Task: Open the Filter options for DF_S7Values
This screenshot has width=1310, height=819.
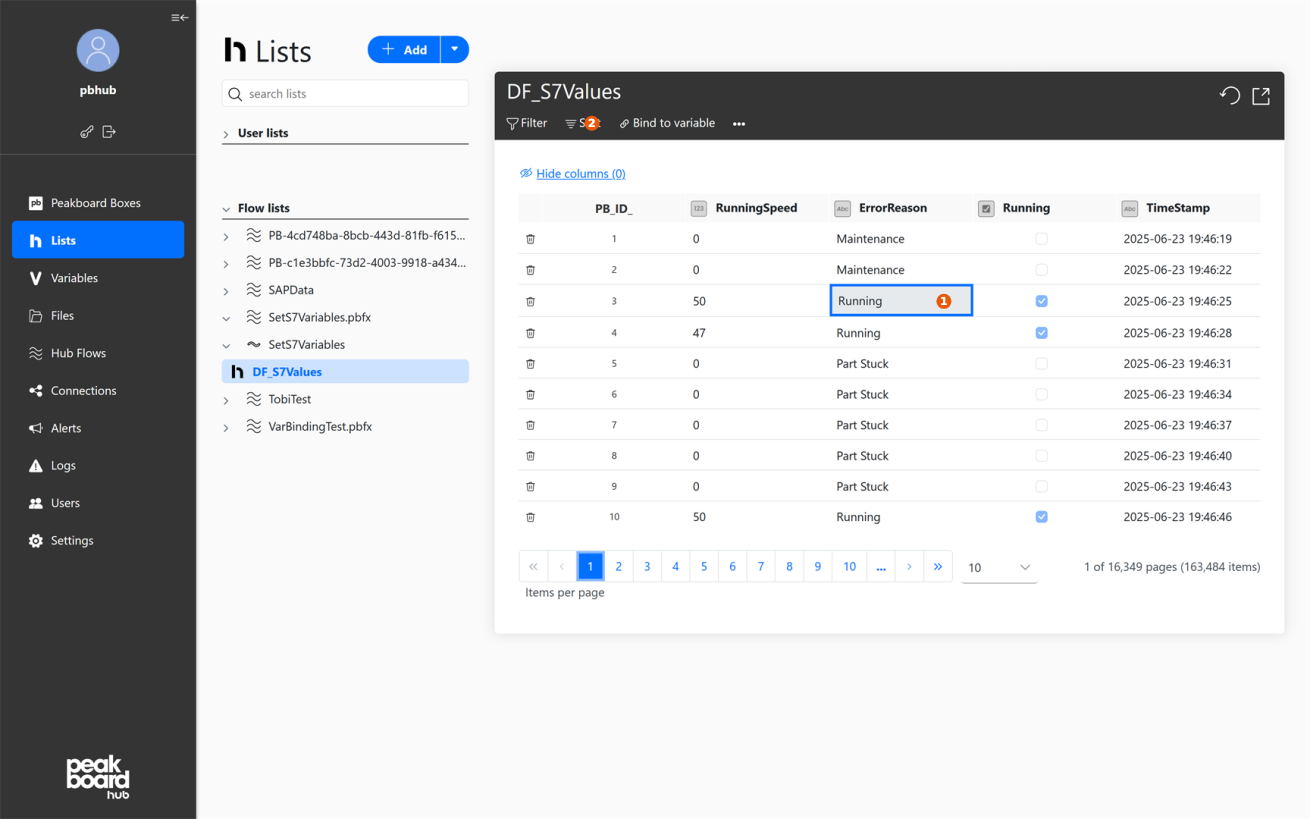Action: click(526, 123)
